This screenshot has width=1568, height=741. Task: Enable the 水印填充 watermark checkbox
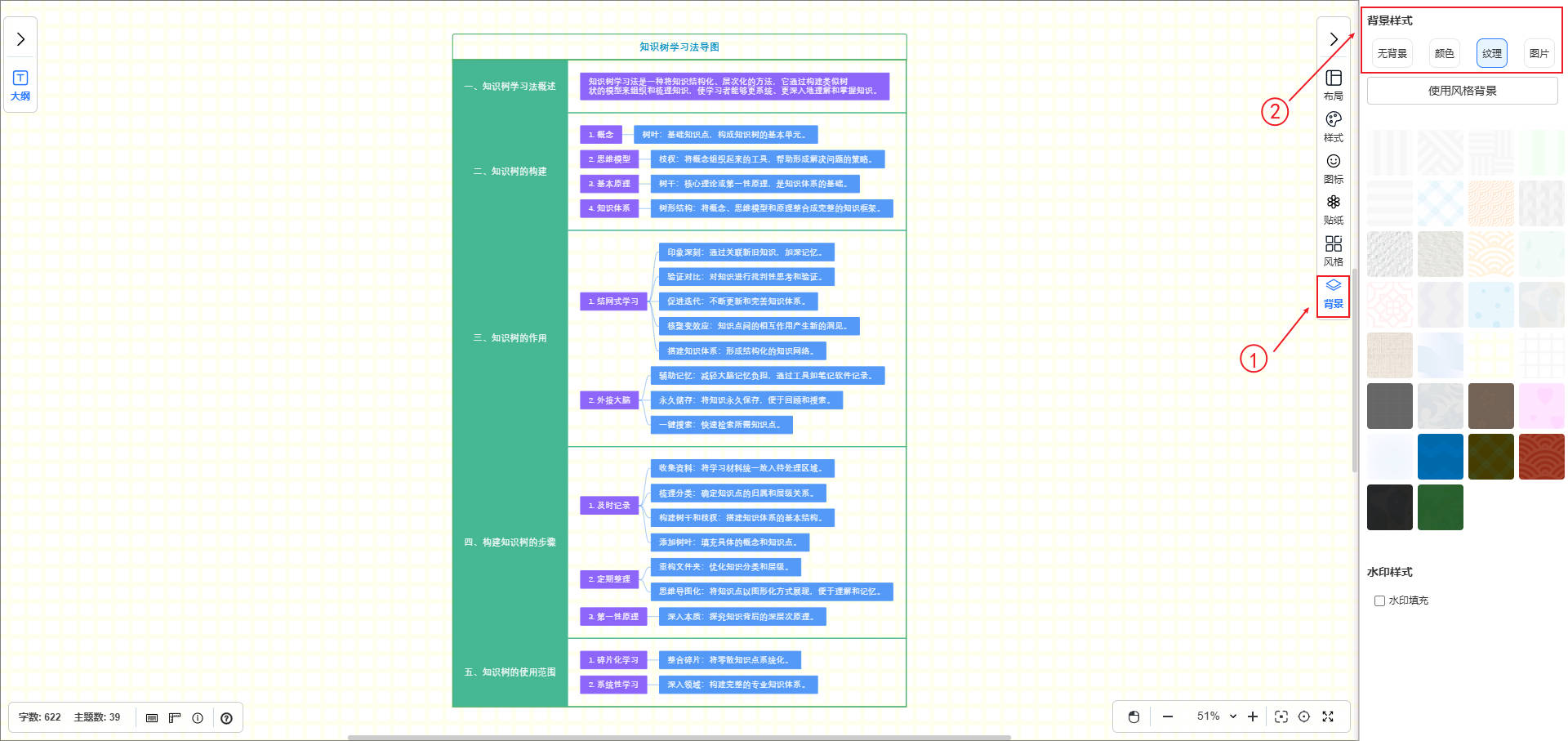tap(1379, 600)
